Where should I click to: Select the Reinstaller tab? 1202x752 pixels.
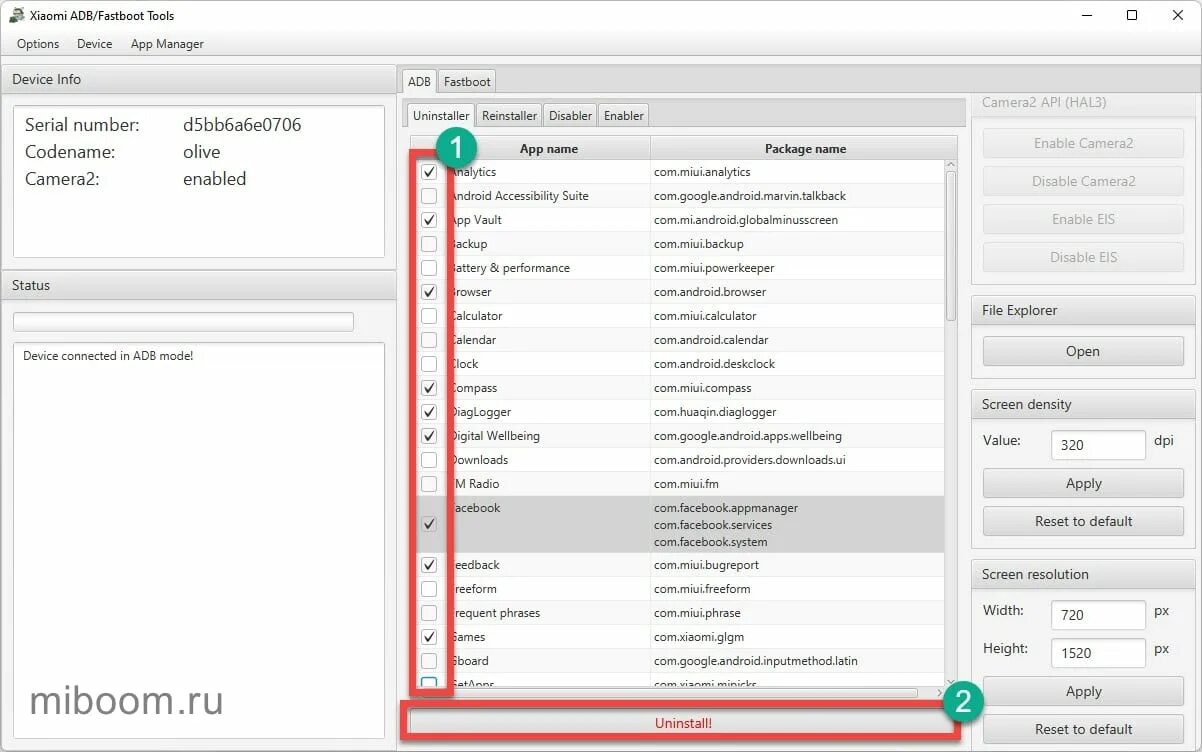click(x=509, y=116)
